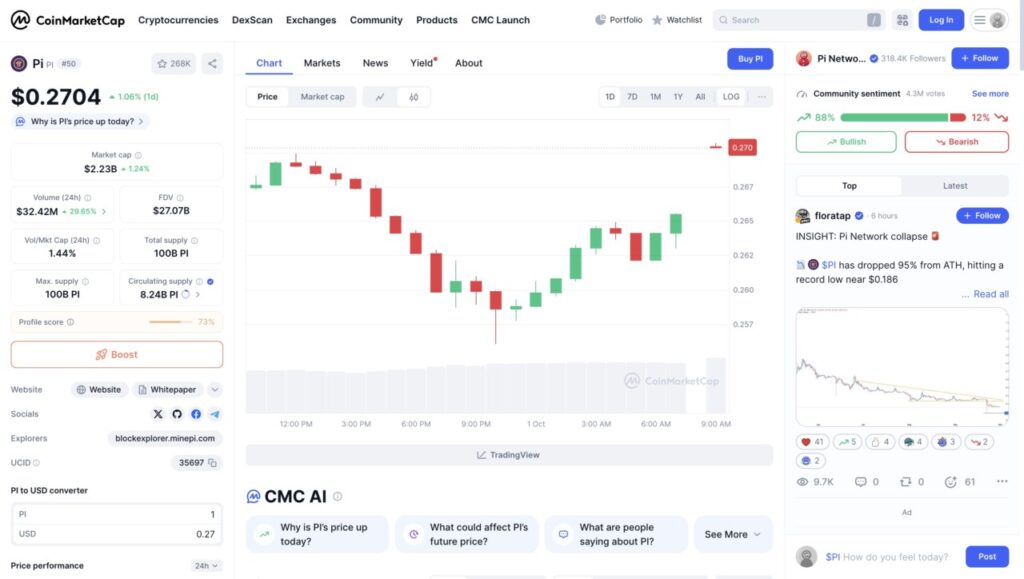Viewport: 1024px width, 579px height.
Task: Open Pi's GitHub social link
Action: (177, 414)
